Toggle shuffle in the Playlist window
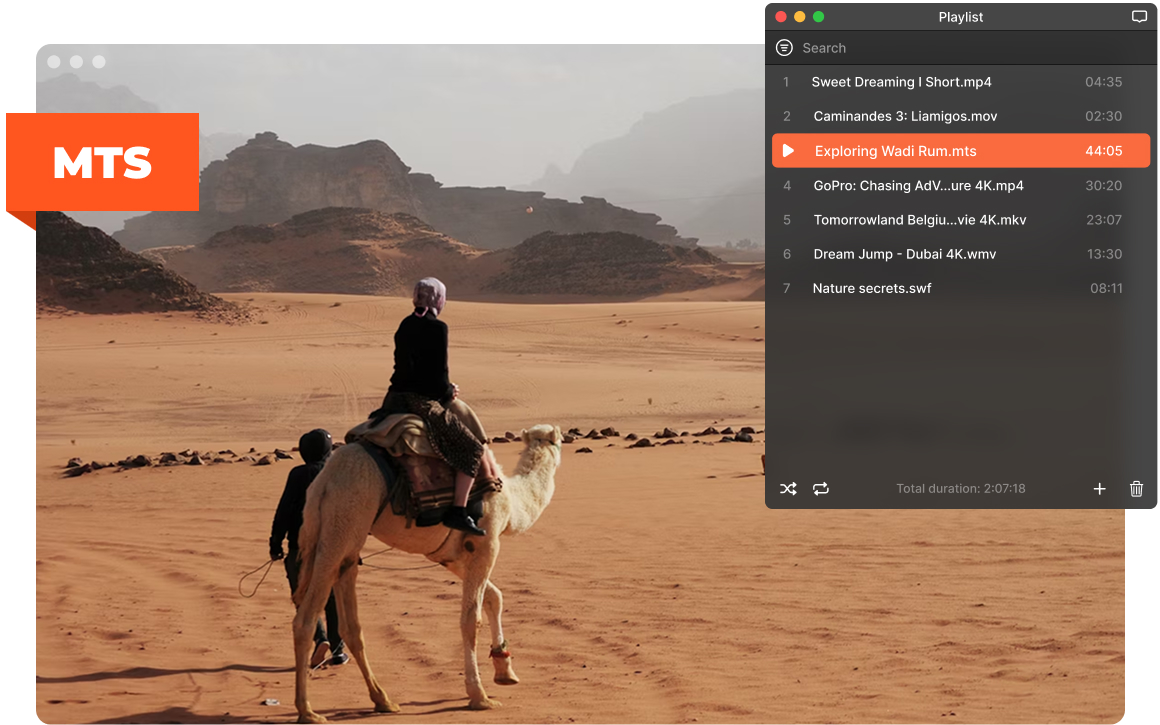The image size is (1160, 725). 788,489
